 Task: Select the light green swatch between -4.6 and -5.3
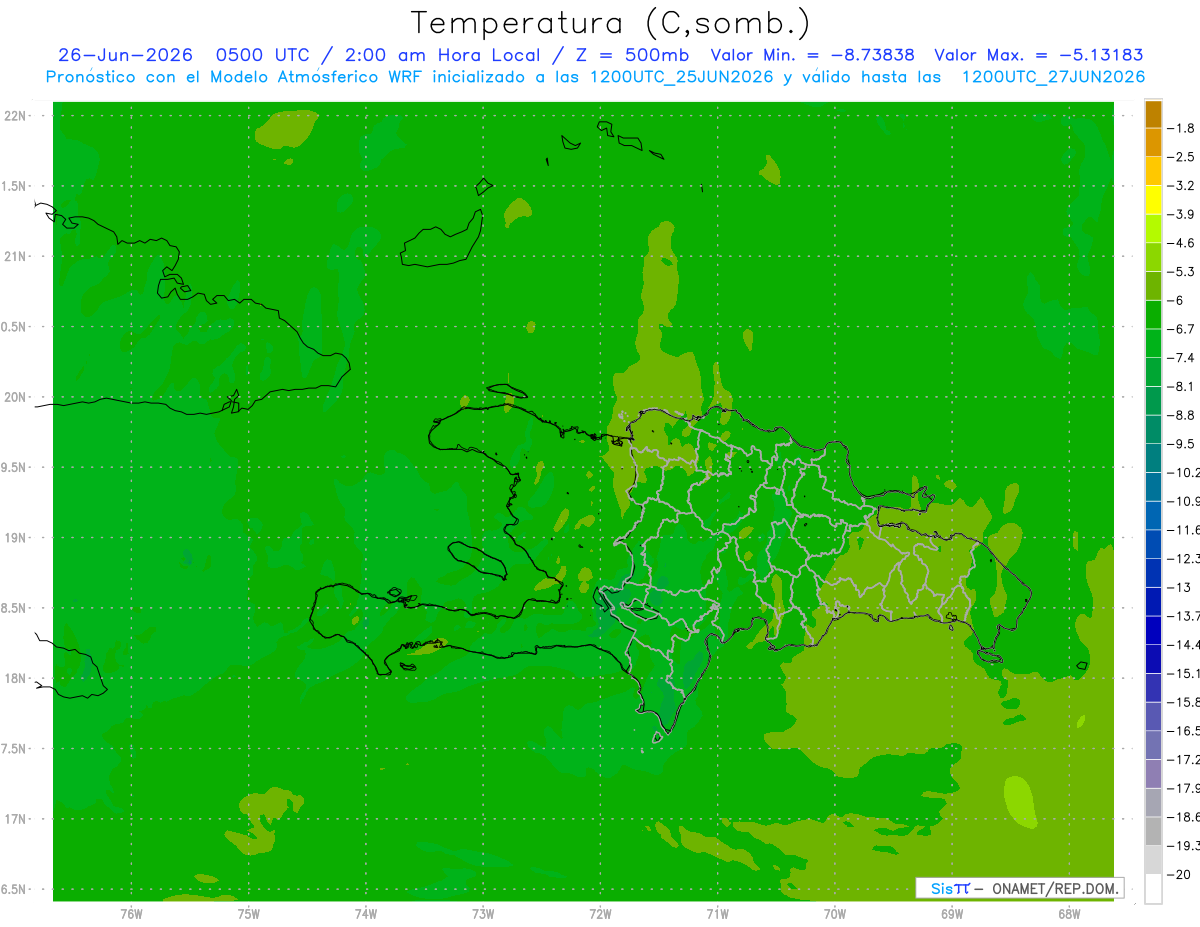[x=1153, y=257]
